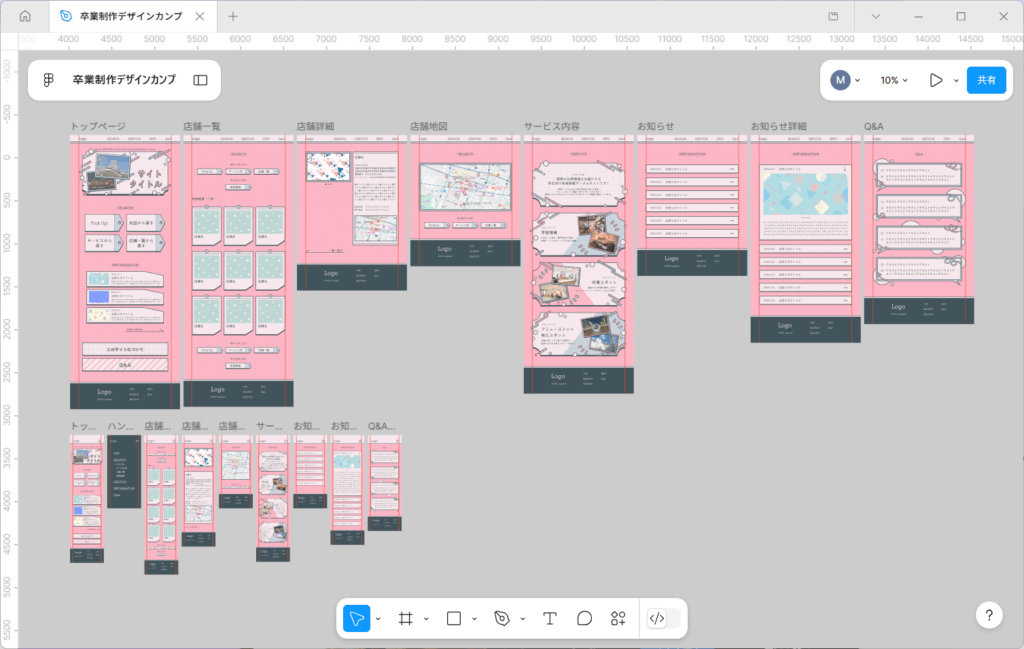Select the Frame tool

[406, 618]
